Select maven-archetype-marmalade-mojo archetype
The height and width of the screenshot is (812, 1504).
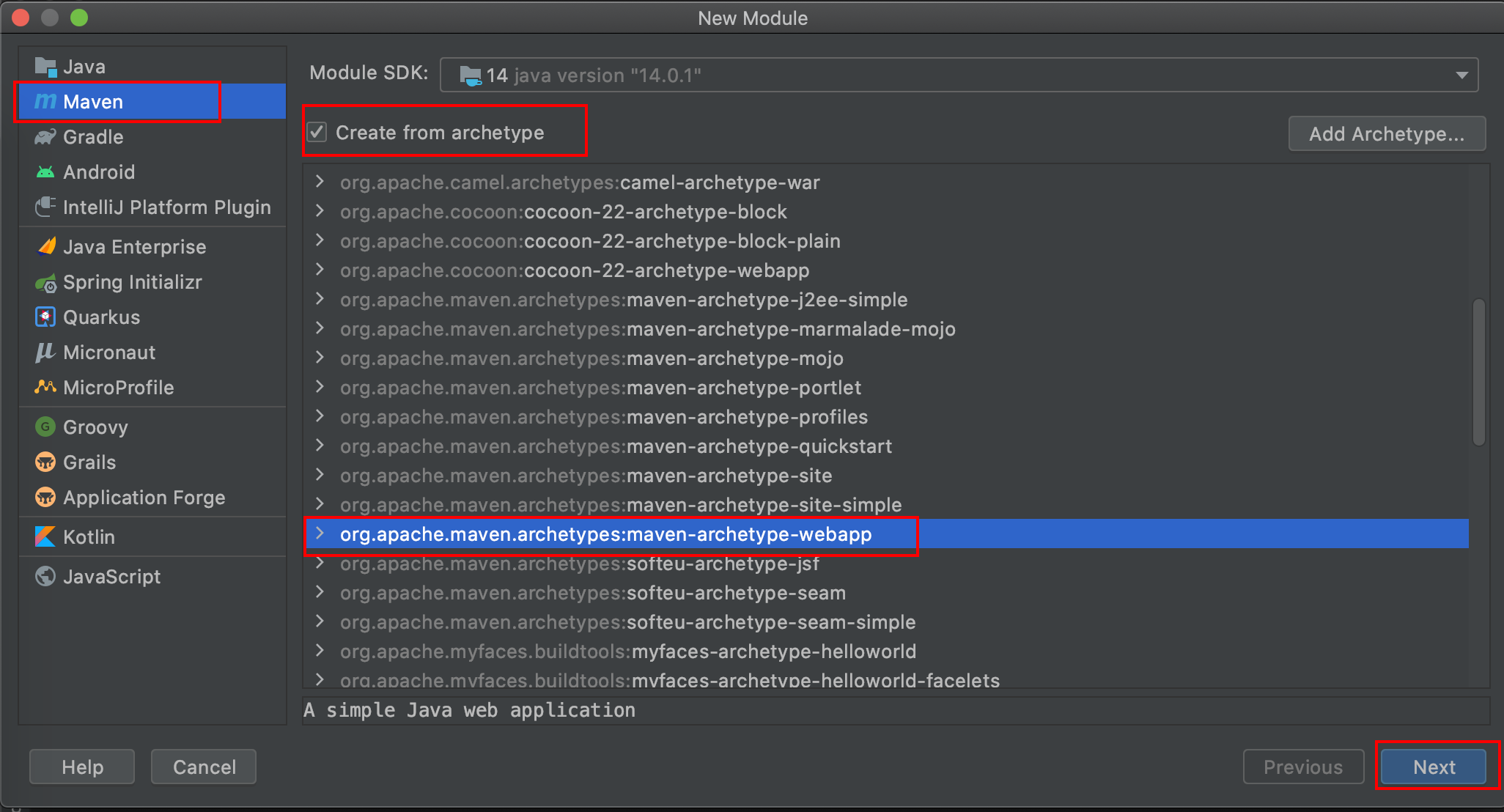click(885, 328)
